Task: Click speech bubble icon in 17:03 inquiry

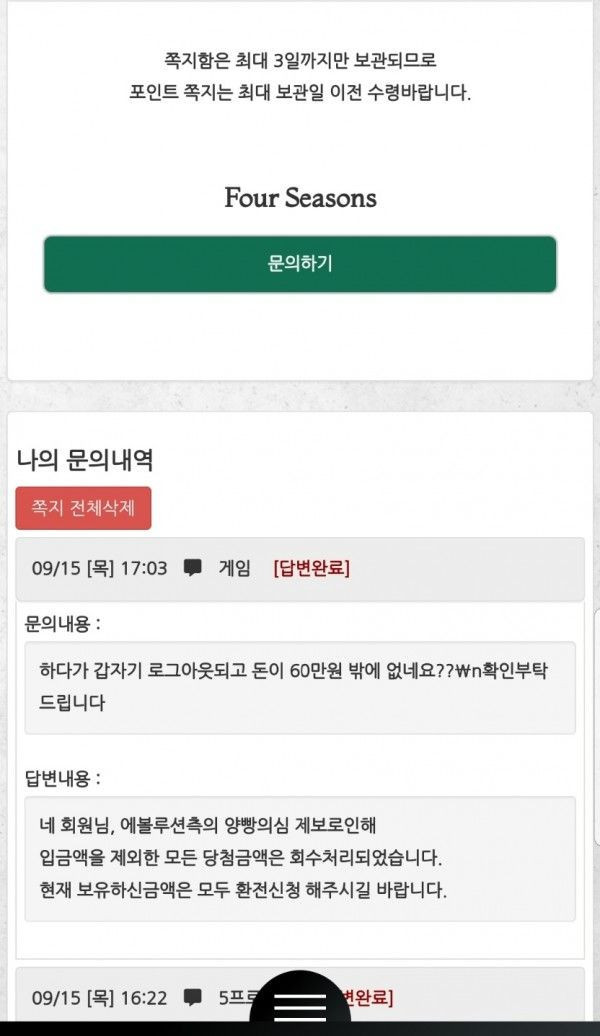Action: pos(193,568)
